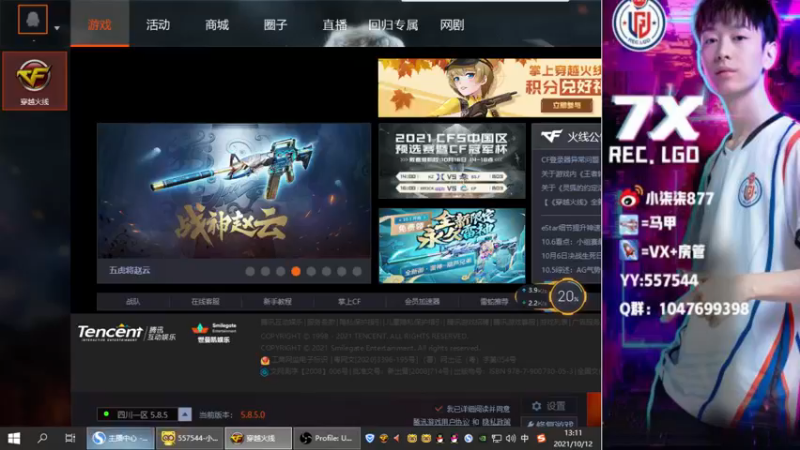Viewport: 800px width, 450px height.
Task: Open the 回归专属 tab
Action: coord(393,24)
